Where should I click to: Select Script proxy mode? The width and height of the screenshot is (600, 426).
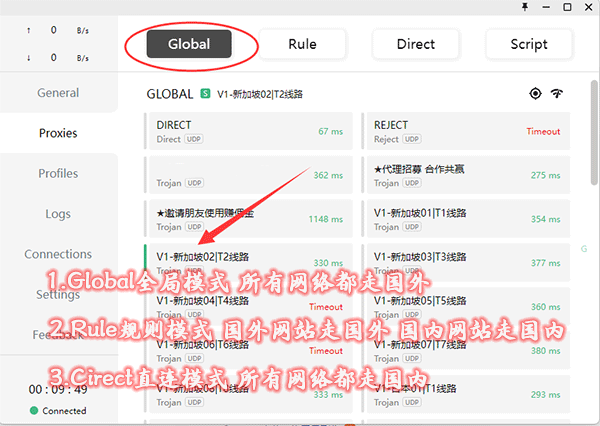click(x=528, y=44)
